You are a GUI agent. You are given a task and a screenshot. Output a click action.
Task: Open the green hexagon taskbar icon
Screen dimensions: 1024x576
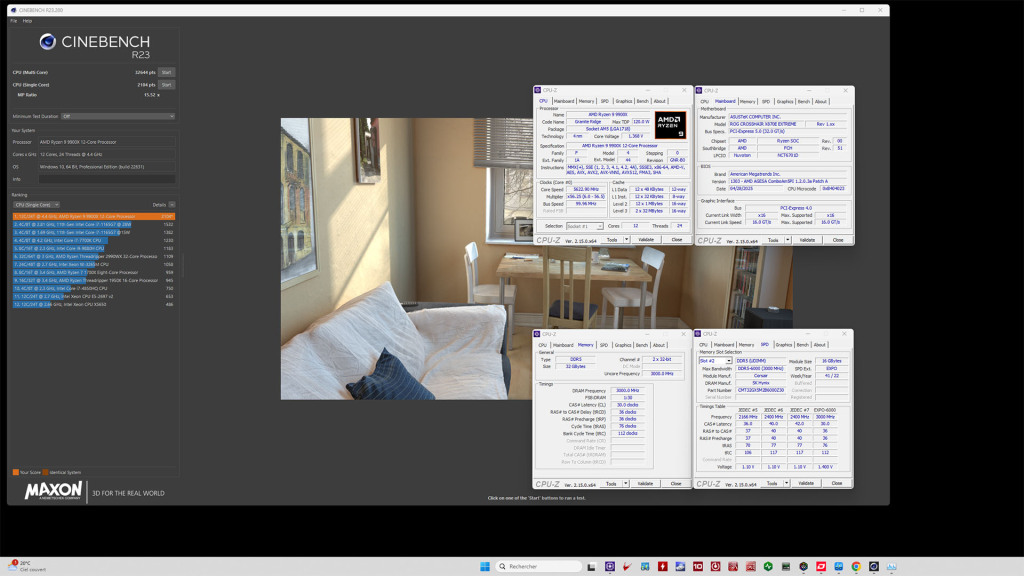click(768, 566)
